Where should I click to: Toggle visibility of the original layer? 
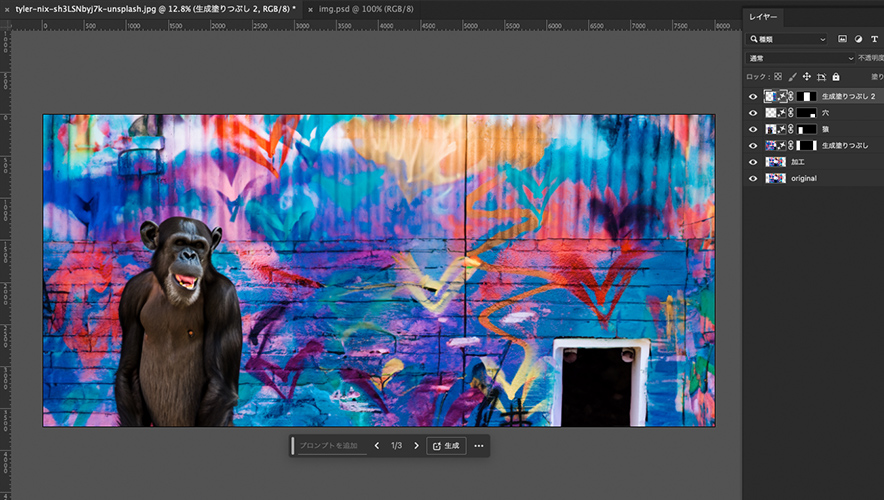coord(753,178)
